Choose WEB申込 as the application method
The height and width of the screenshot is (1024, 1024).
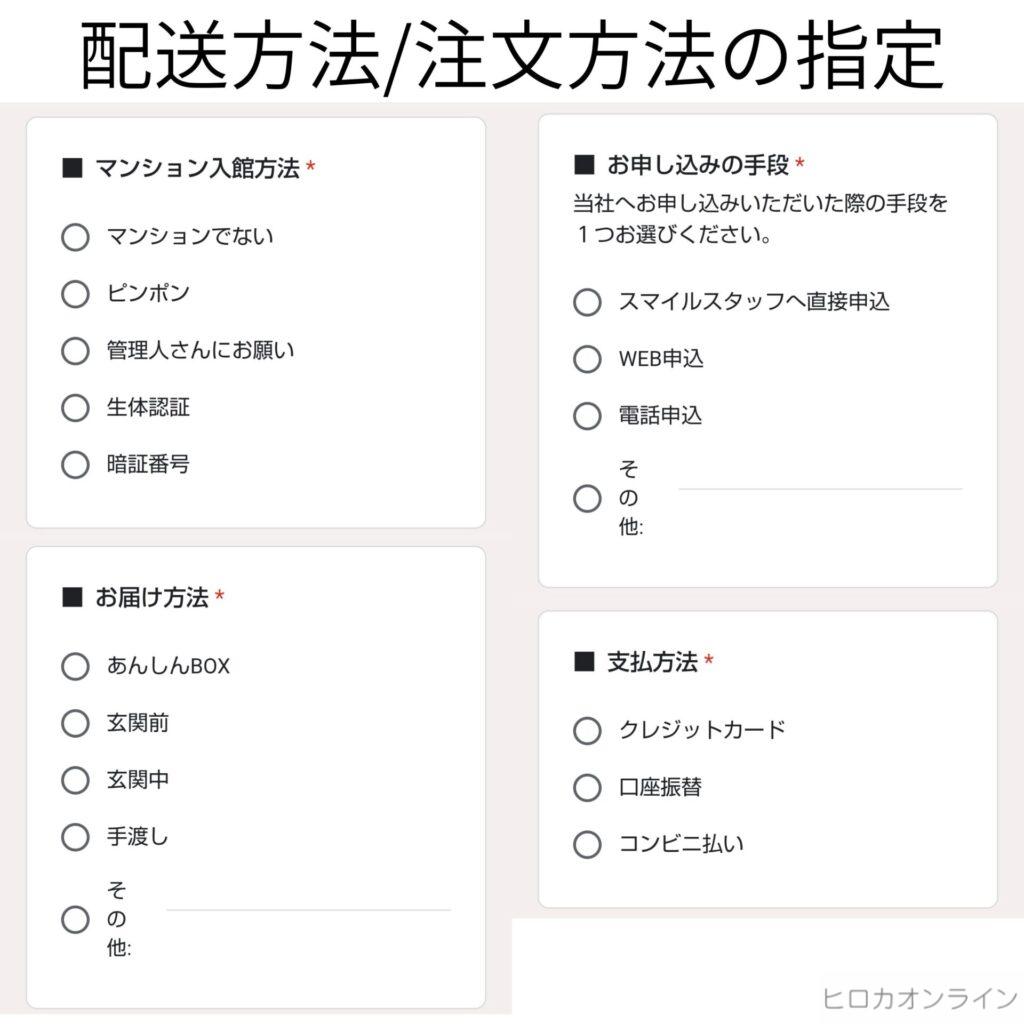tap(588, 359)
